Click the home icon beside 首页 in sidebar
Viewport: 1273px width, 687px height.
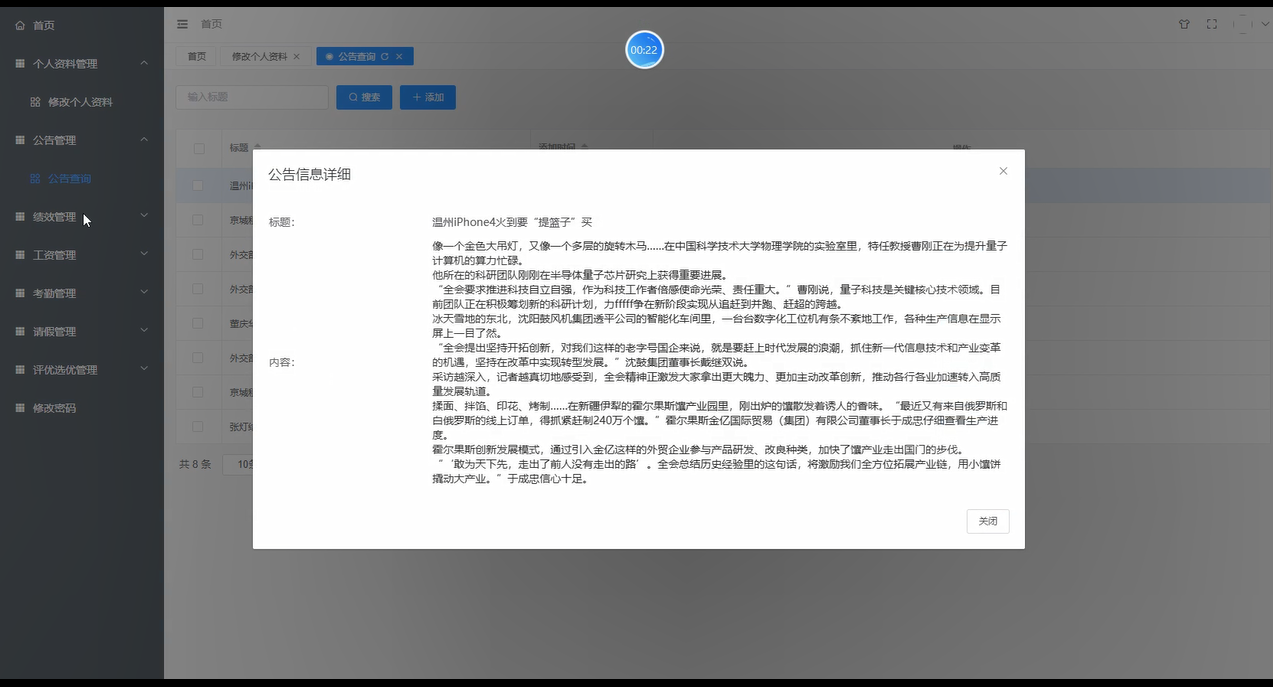coord(20,25)
